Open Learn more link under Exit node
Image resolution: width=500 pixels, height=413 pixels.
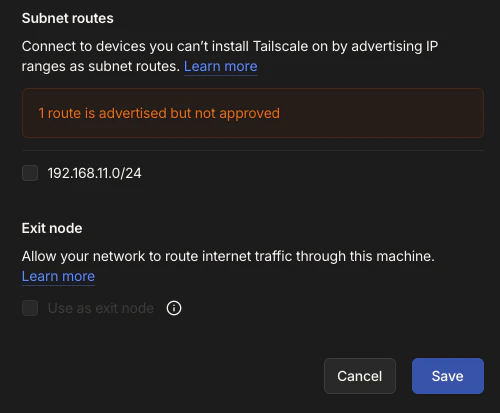coord(58,276)
